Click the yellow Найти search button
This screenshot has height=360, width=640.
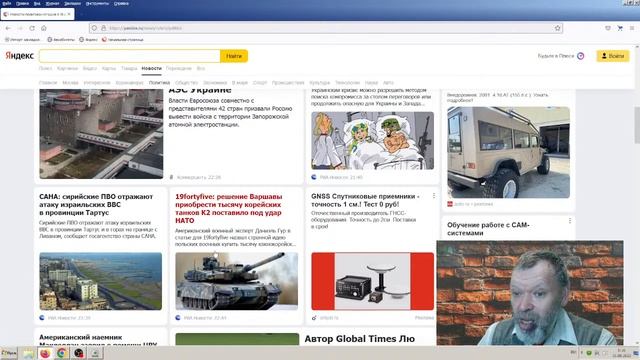[x=234, y=56]
